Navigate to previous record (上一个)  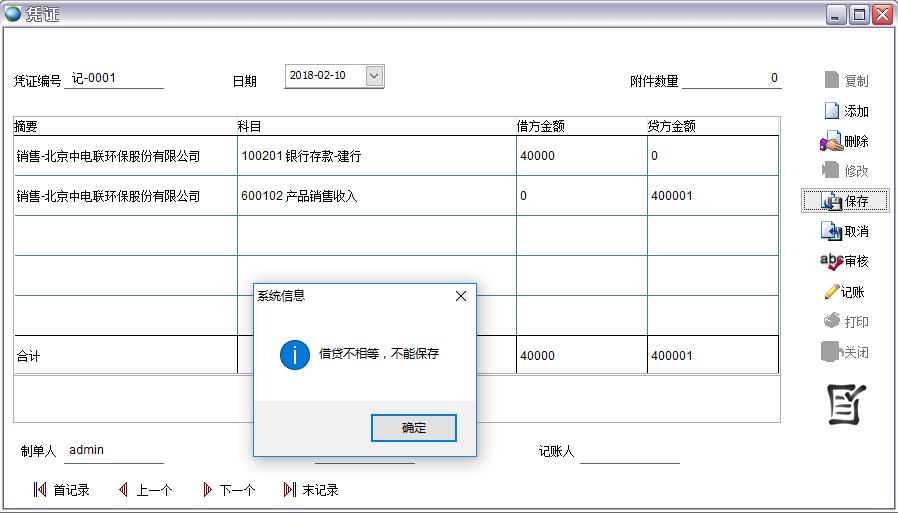[x=145, y=490]
